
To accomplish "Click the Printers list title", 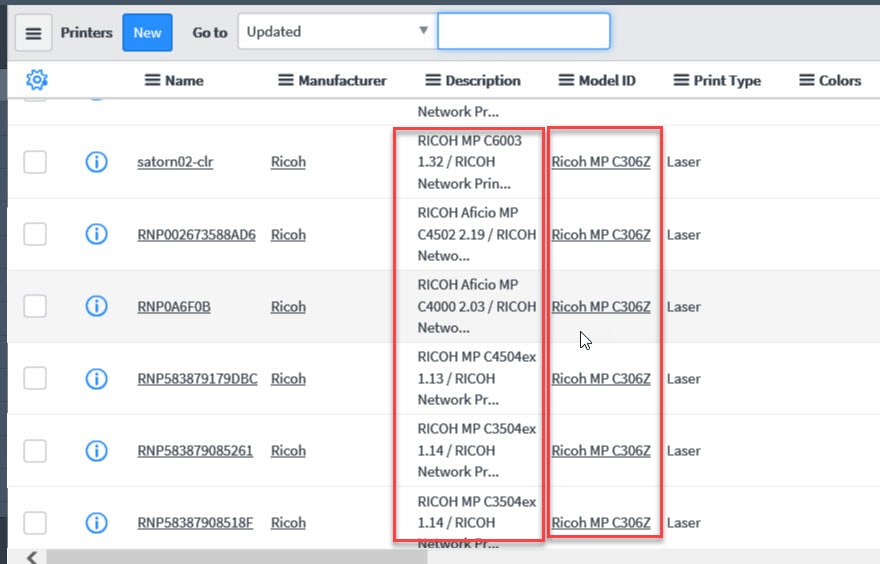I will pos(86,33).
